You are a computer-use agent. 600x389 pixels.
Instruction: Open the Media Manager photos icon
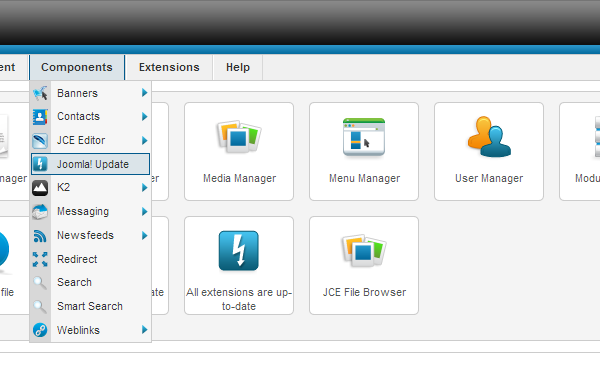tap(239, 137)
